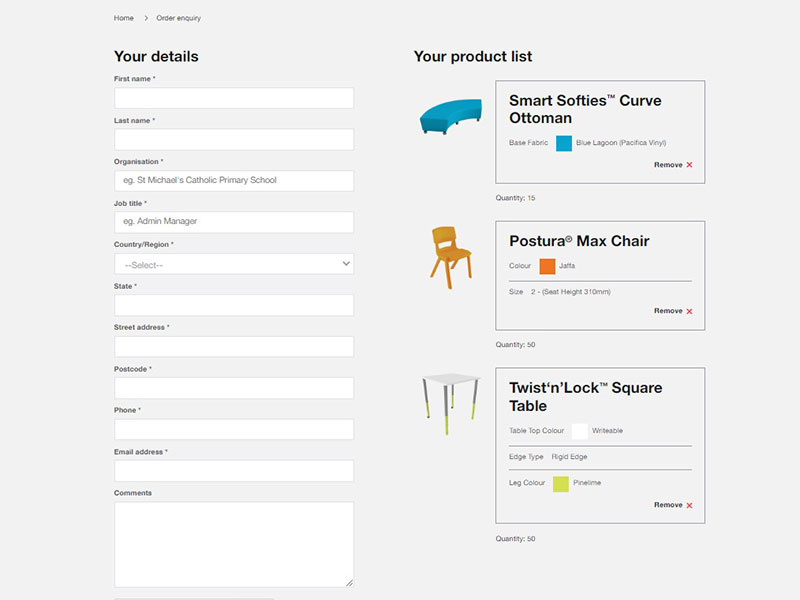This screenshot has width=800, height=600.
Task: Click the '2 - (Seat Height 310mm)' text
Action: [x=570, y=292]
